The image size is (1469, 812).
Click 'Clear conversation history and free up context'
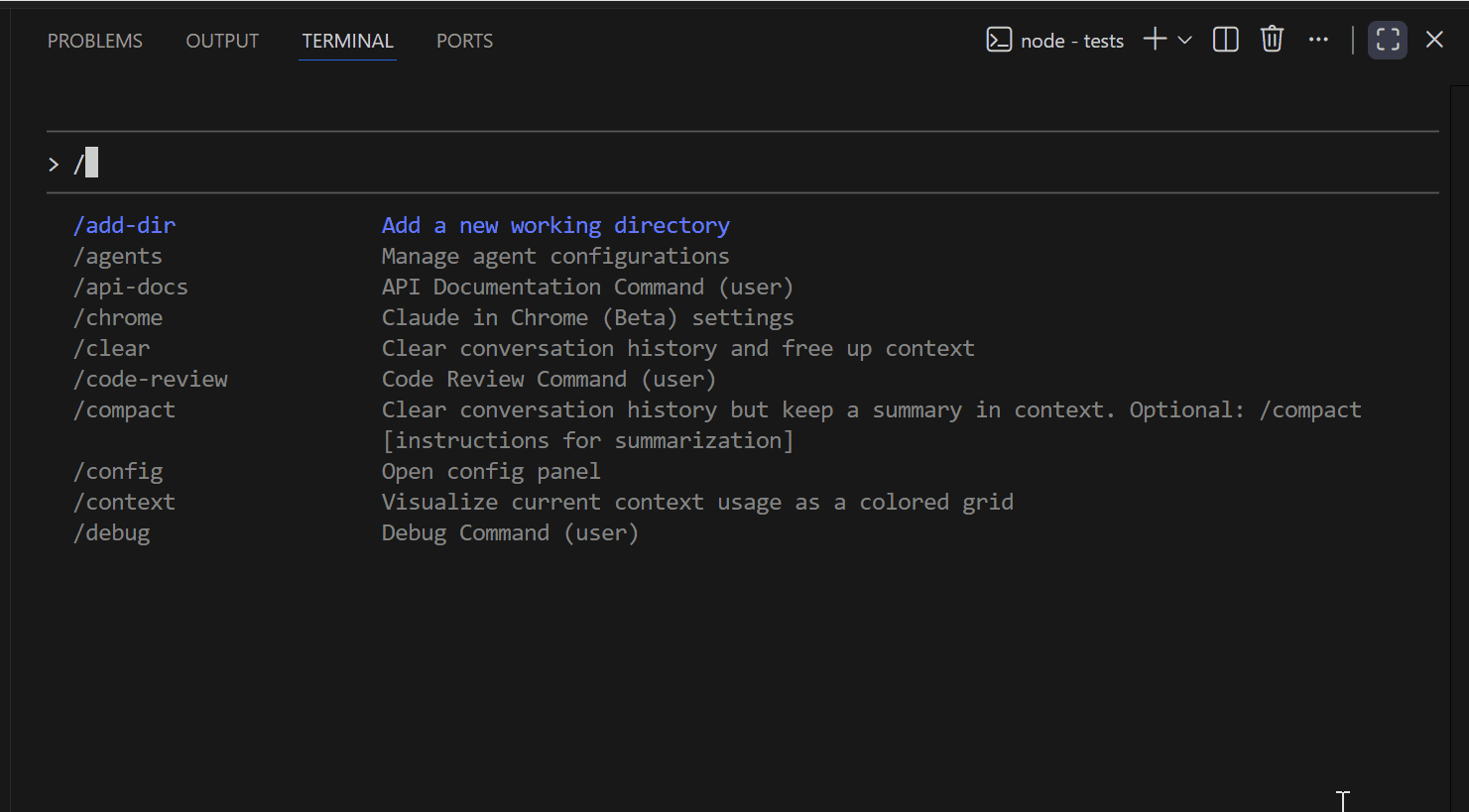678,348
